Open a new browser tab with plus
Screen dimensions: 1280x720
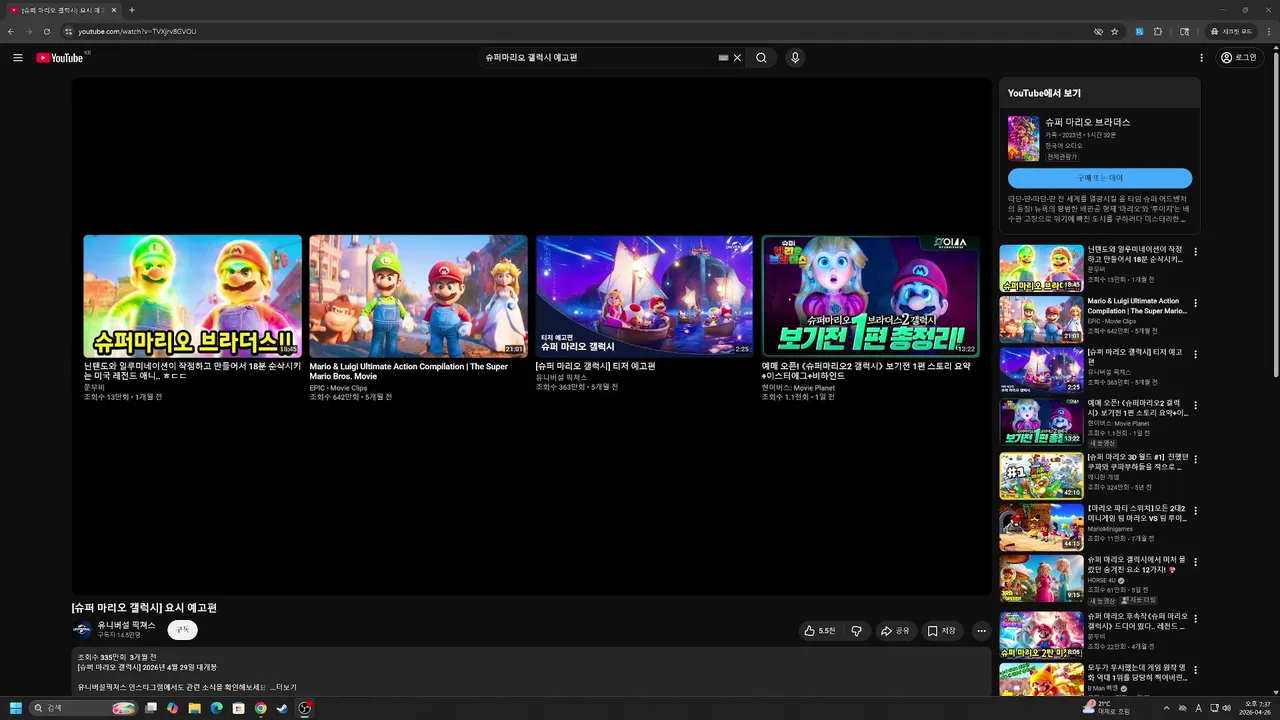[x=131, y=10]
